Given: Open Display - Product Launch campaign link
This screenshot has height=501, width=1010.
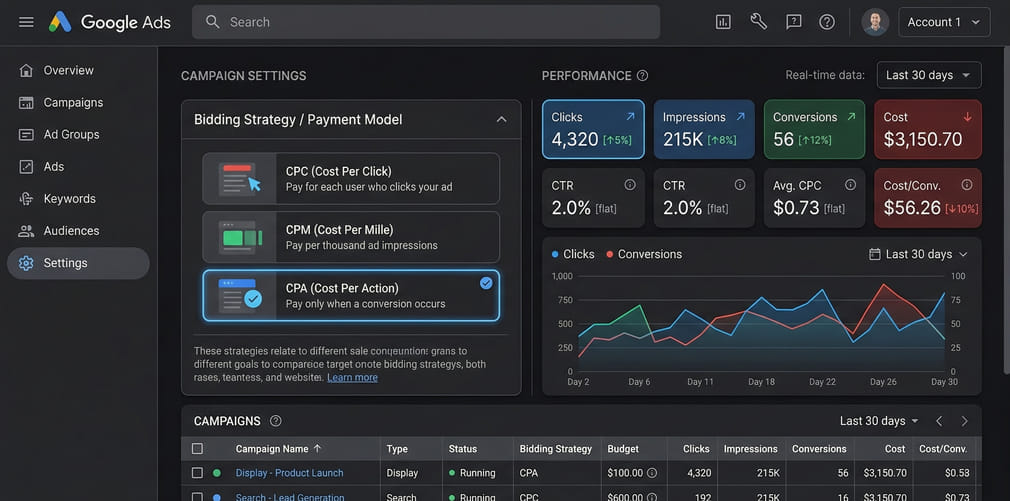Looking at the screenshot, I should click(x=289, y=473).
